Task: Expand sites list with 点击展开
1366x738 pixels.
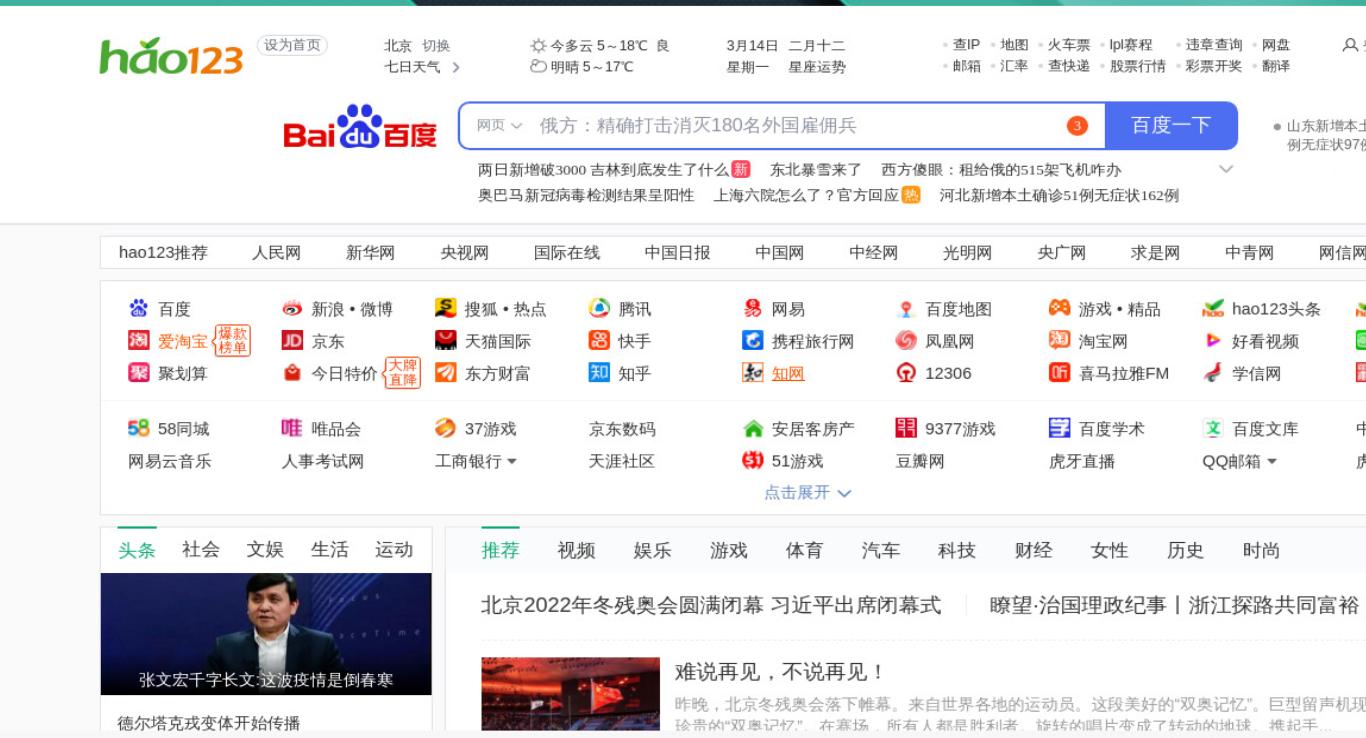Action: (x=807, y=492)
